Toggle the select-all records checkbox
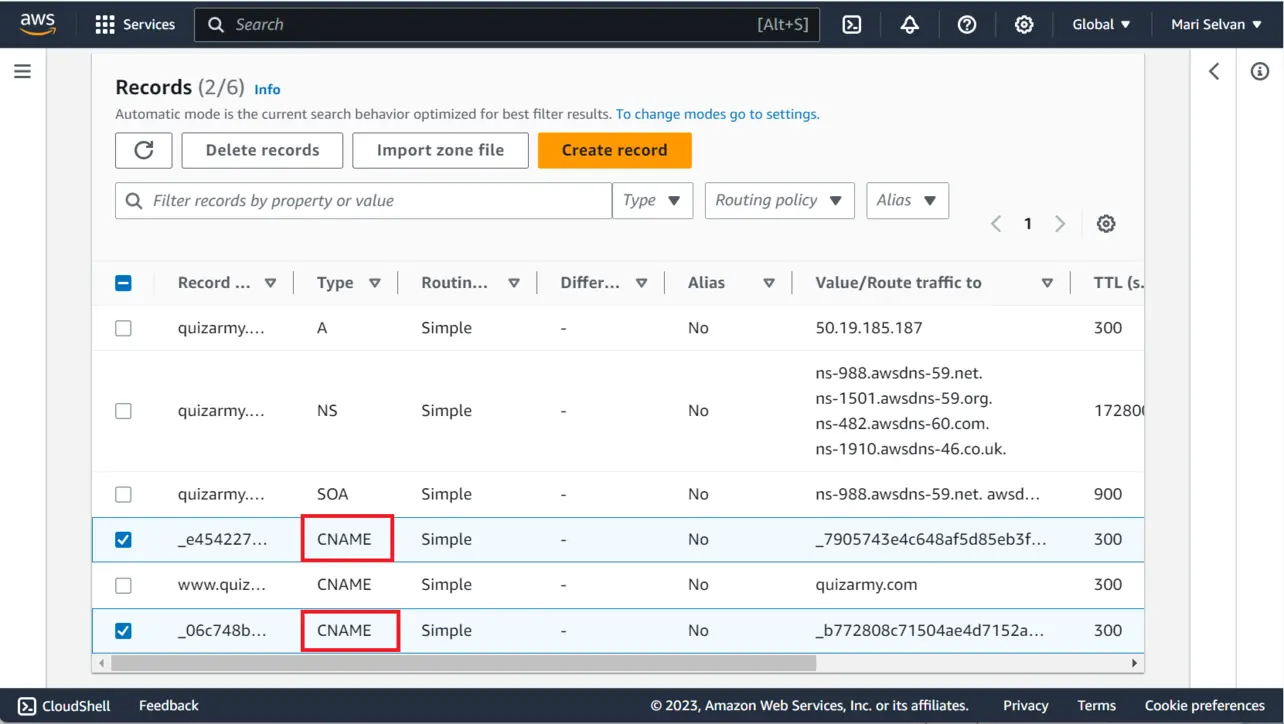 pos(123,283)
